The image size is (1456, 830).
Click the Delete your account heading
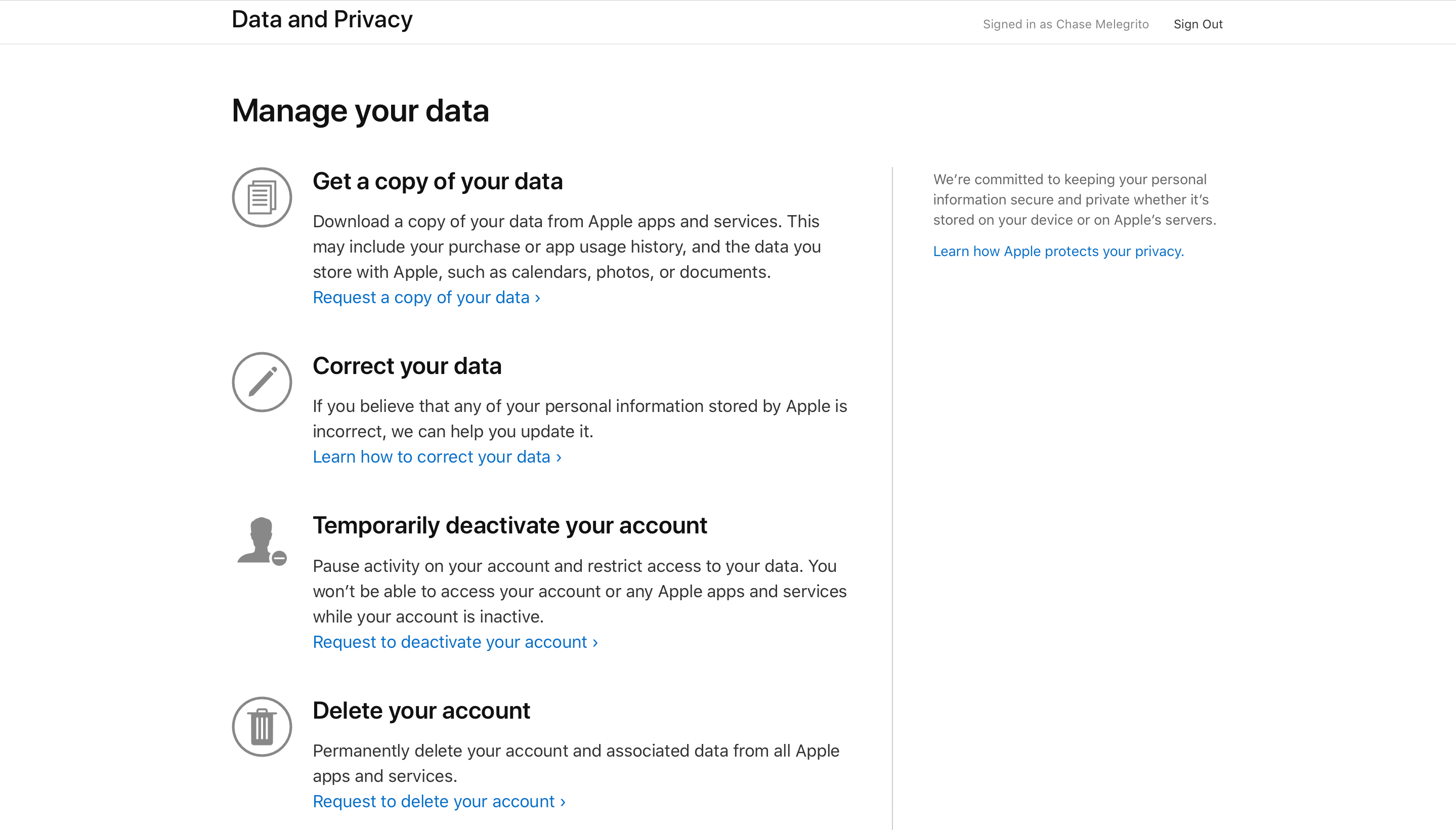(x=420, y=710)
